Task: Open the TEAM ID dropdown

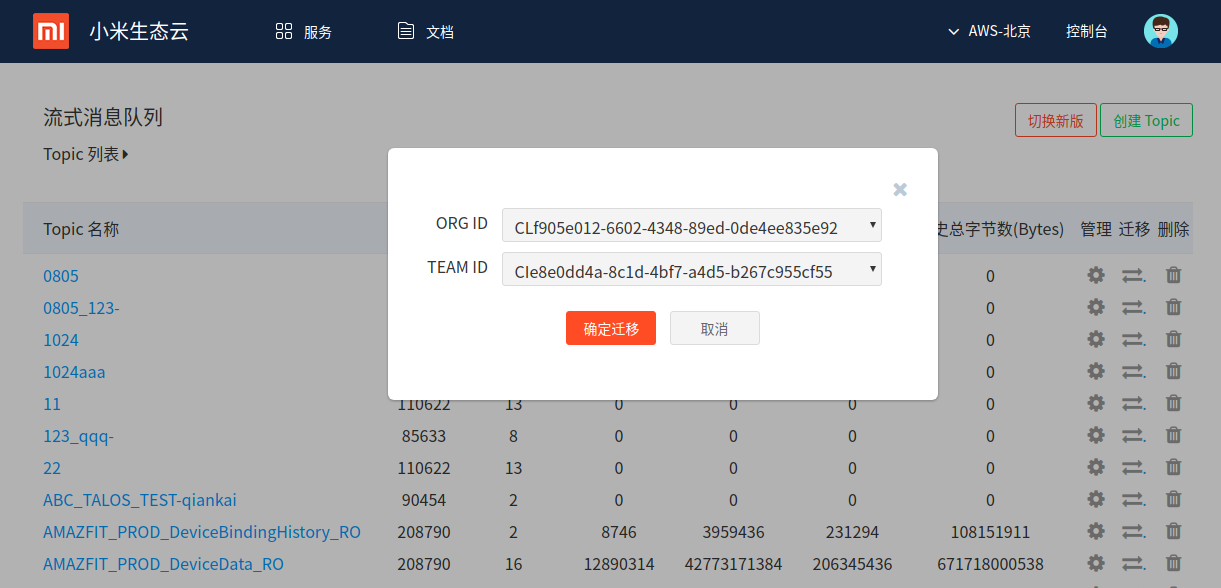Action: tap(691, 270)
